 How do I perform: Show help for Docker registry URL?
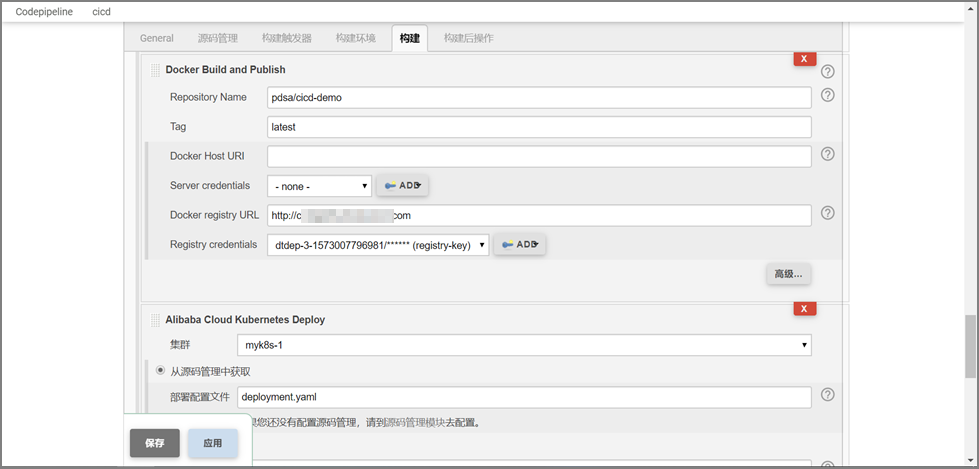click(x=827, y=213)
